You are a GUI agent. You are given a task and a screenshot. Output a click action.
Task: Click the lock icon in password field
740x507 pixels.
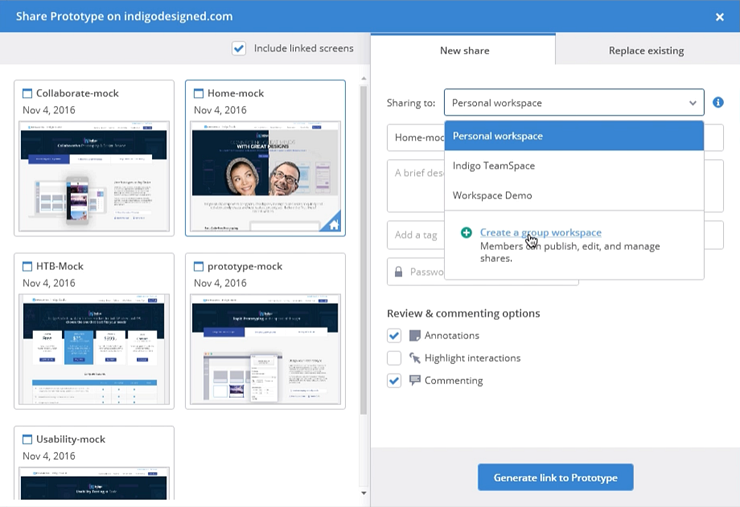pyautogui.click(x=399, y=272)
